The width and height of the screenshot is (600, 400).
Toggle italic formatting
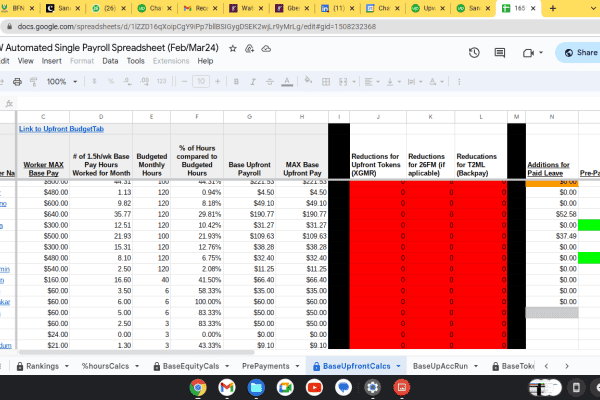[253, 82]
